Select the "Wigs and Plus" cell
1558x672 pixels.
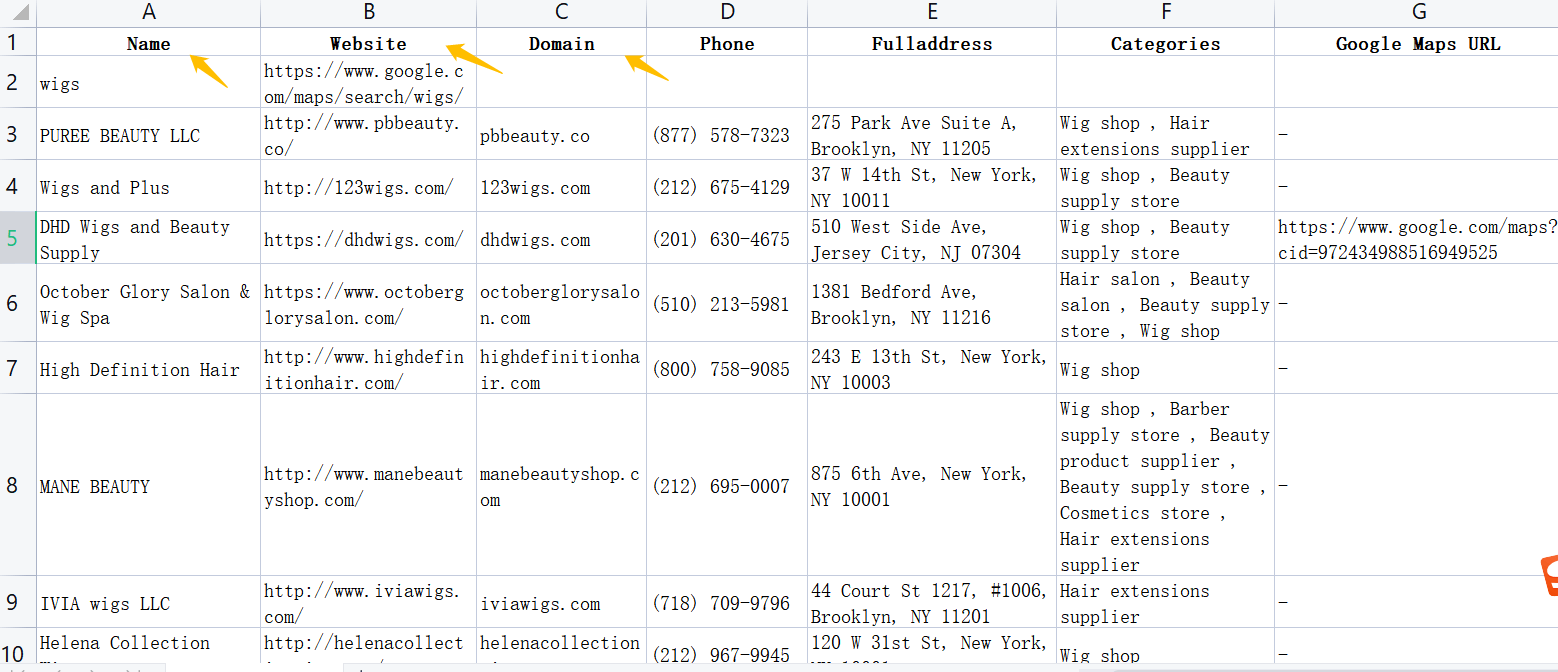point(149,186)
